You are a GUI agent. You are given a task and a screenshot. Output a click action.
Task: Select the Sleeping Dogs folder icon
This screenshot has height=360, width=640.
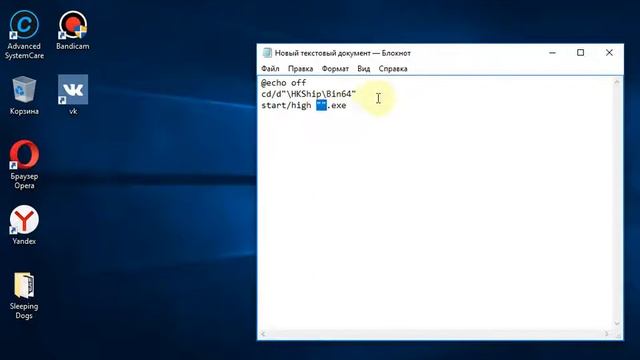[24, 296]
